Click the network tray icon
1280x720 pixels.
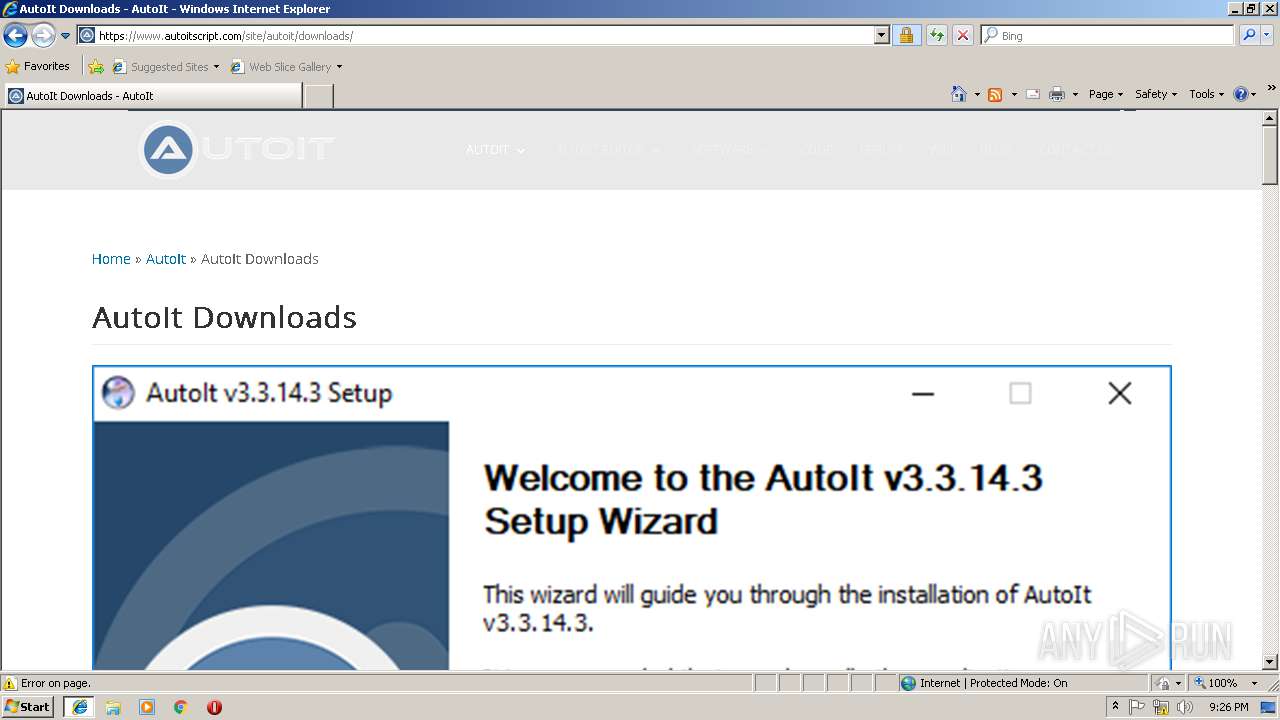[x=1161, y=707]
